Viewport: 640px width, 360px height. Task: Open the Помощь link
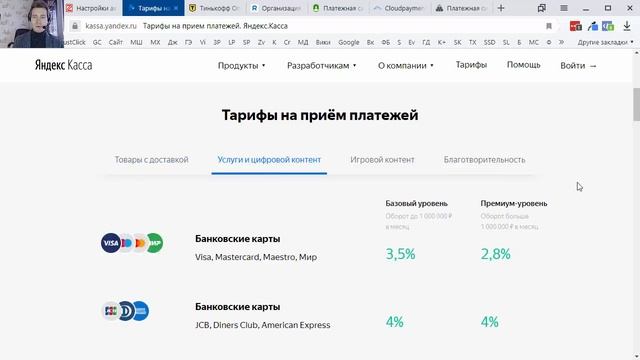pyautogui.click(x=524, y=65)
